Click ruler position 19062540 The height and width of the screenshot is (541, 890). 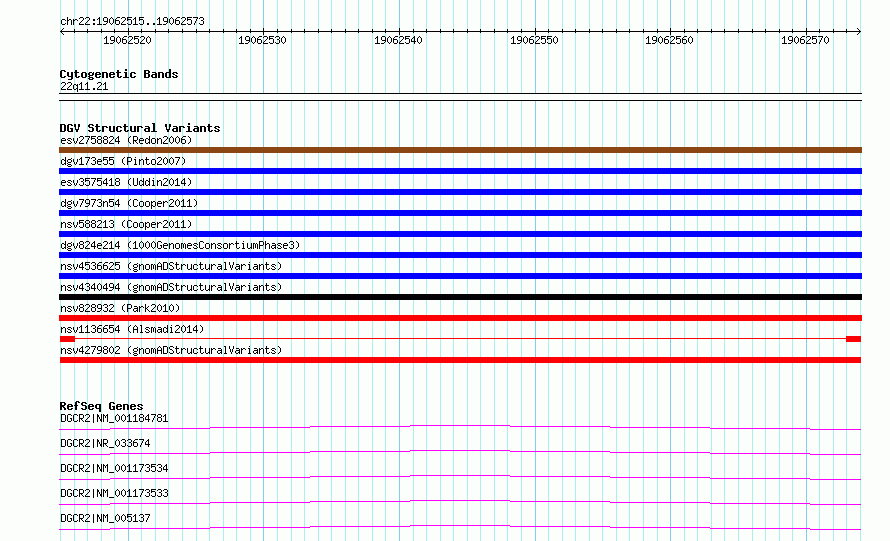(398, 40)
